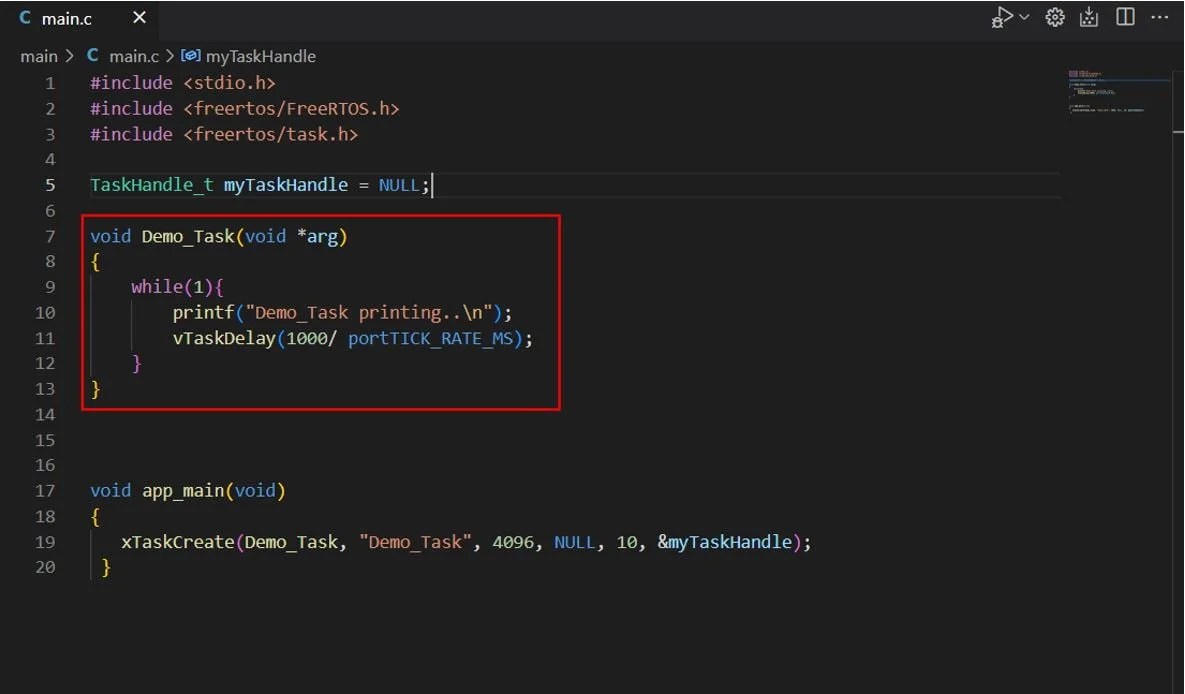The width and height of the screenshot is (1185, 694).
Task: Close the main.c tab
Action: point(139,17)
